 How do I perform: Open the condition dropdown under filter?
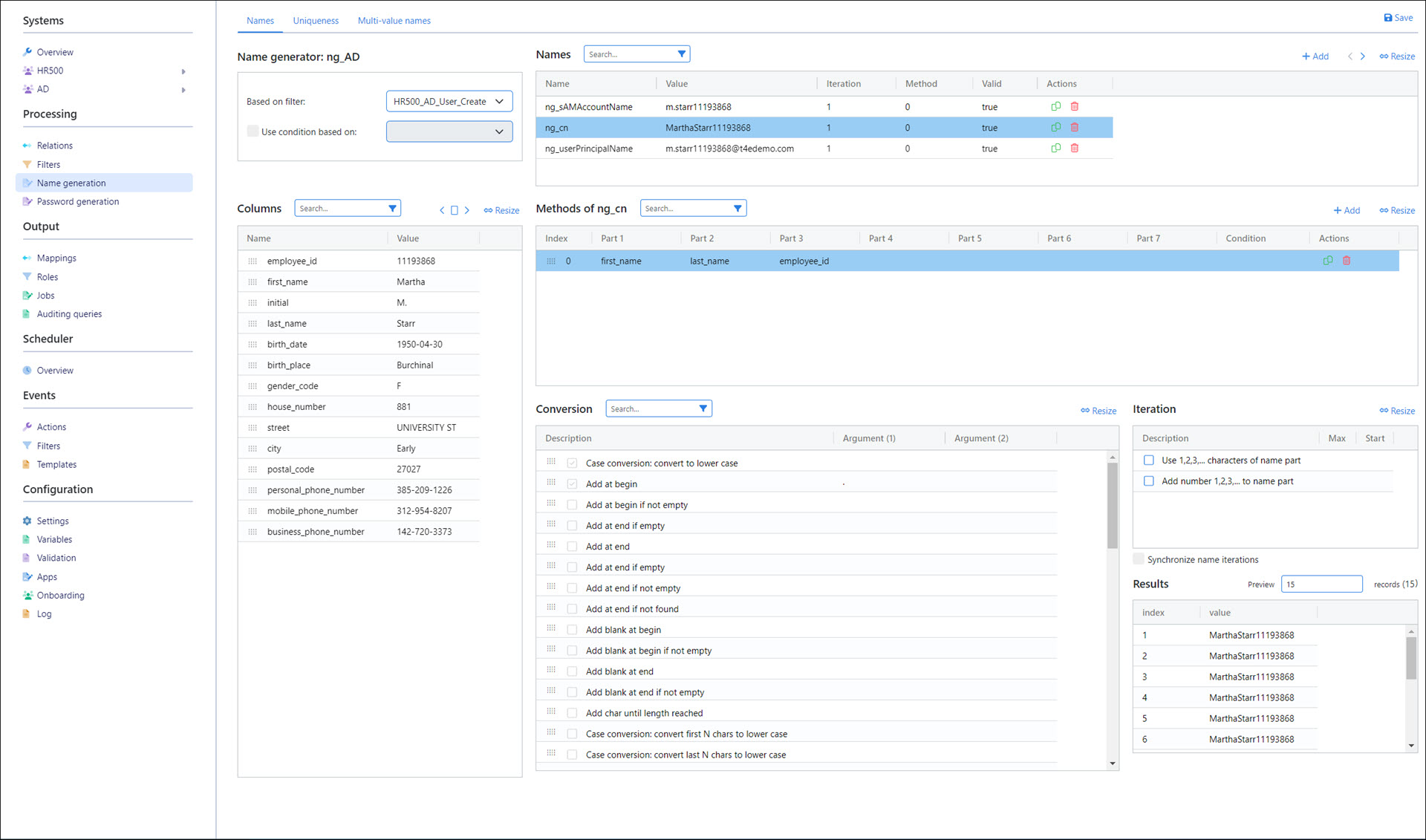[449, 131]
